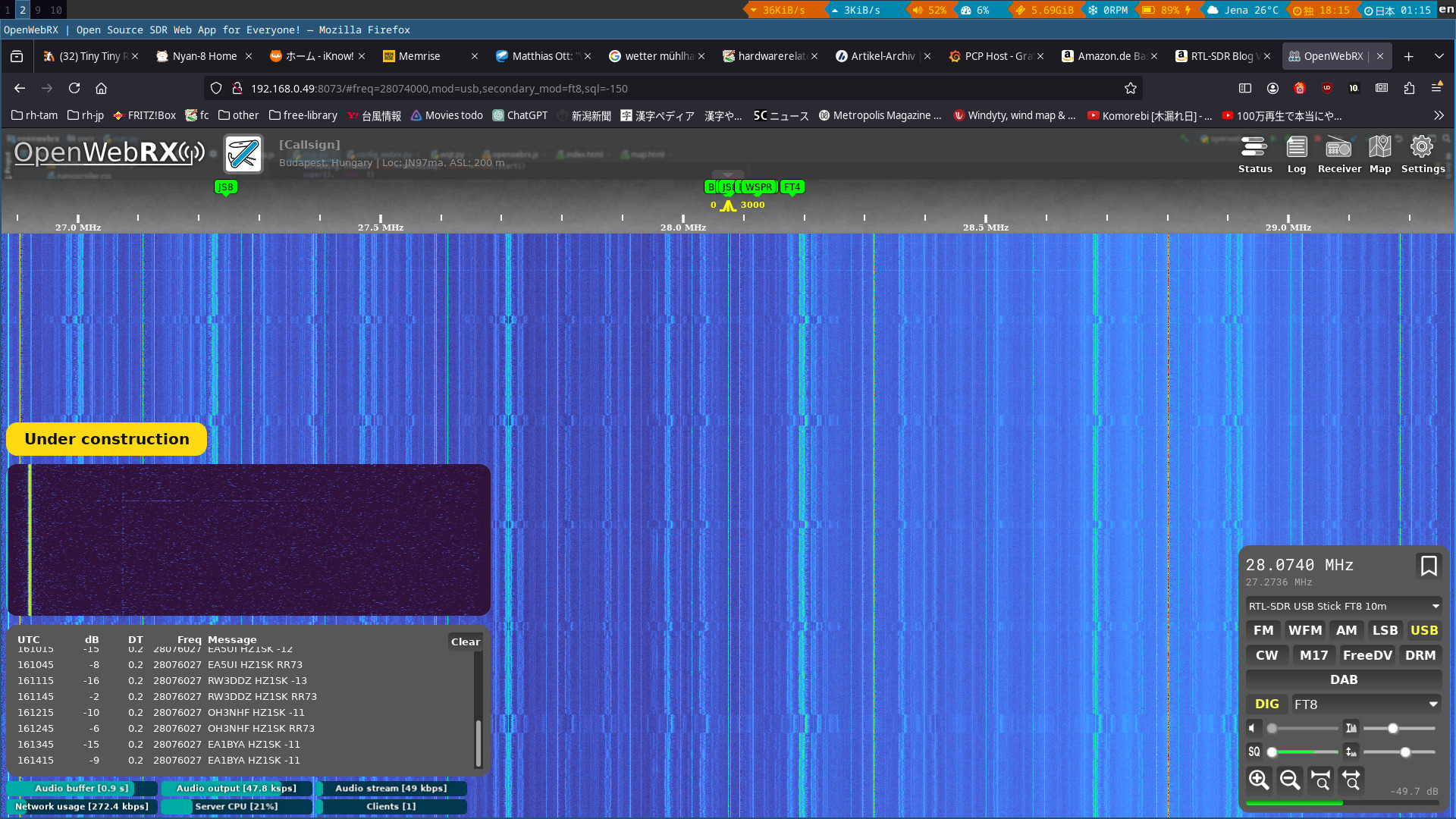The image size is (1456, 819).
Task: Select CW demodulation mode
Action: click(x=1267, y=655)
